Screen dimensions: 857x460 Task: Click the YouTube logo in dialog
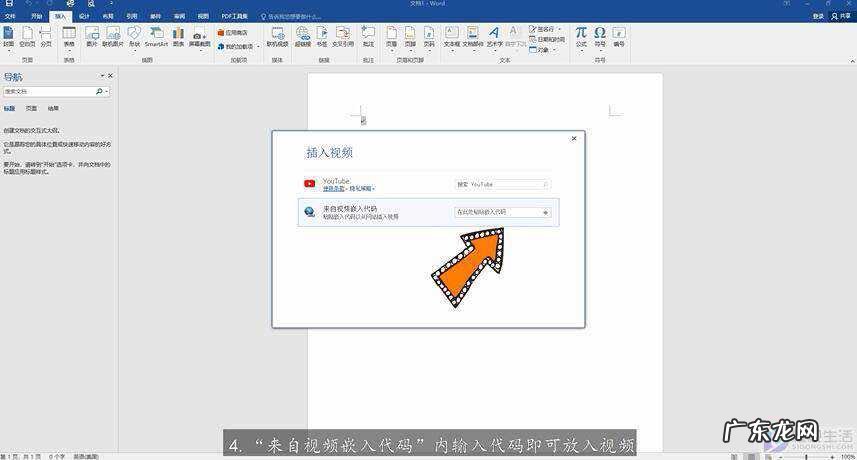click(x=309, y=184)
